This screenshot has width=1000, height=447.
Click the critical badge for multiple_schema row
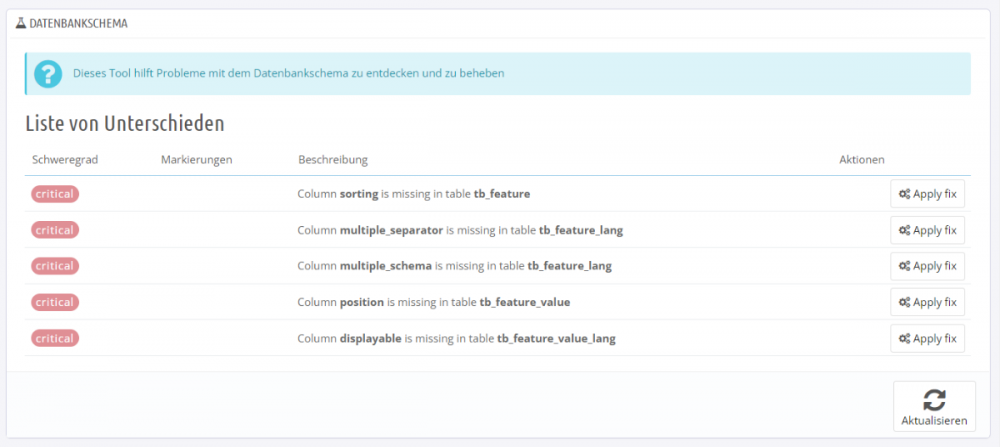[x=55, y=266]
